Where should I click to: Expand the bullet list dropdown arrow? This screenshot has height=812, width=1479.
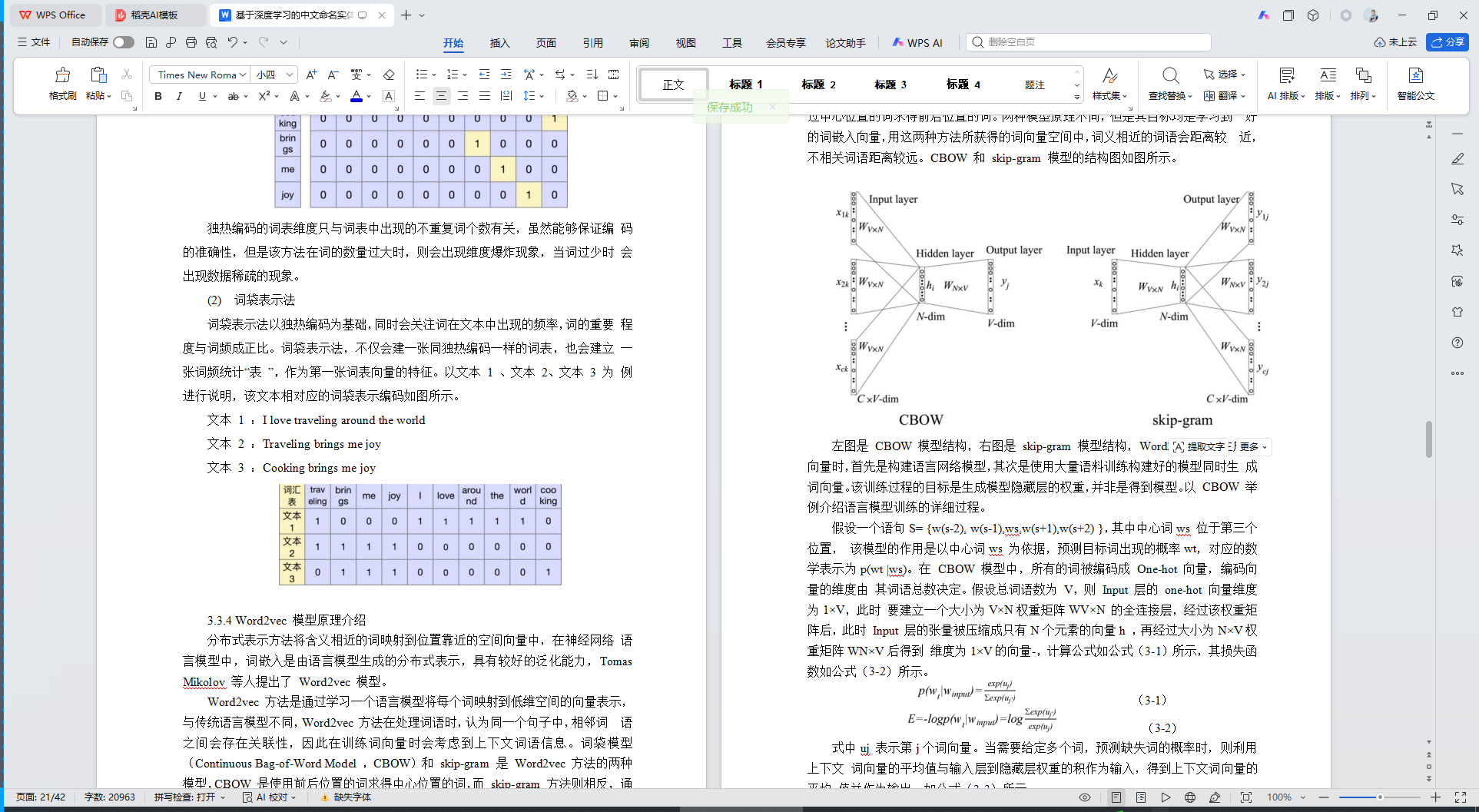tap(434, 75)
